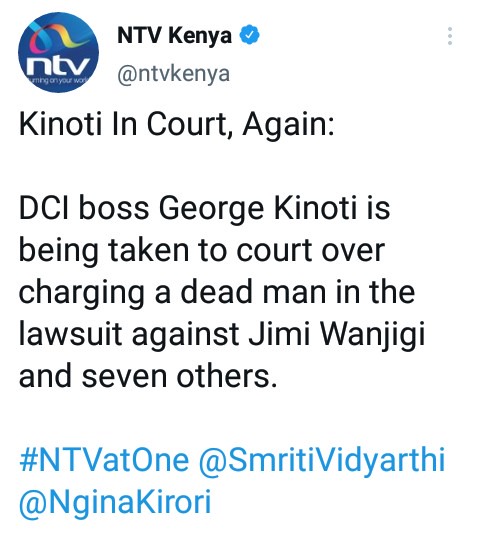Click the line 'and seven others.'

point(148,376)
